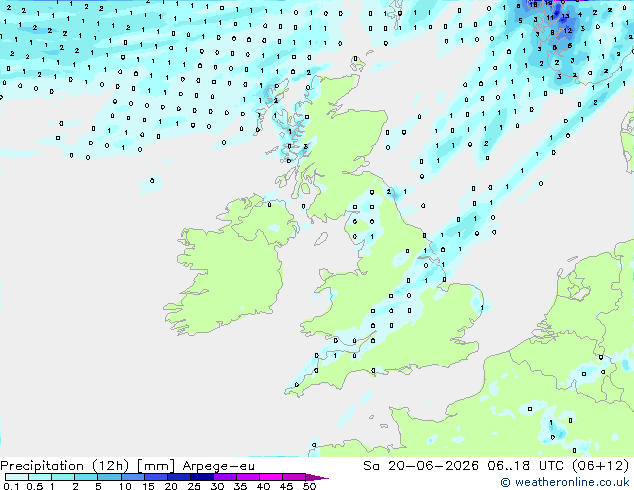Click the 'Sa 20-06-2026' date text
The image size is (634, 490).
tap(421, 466)
